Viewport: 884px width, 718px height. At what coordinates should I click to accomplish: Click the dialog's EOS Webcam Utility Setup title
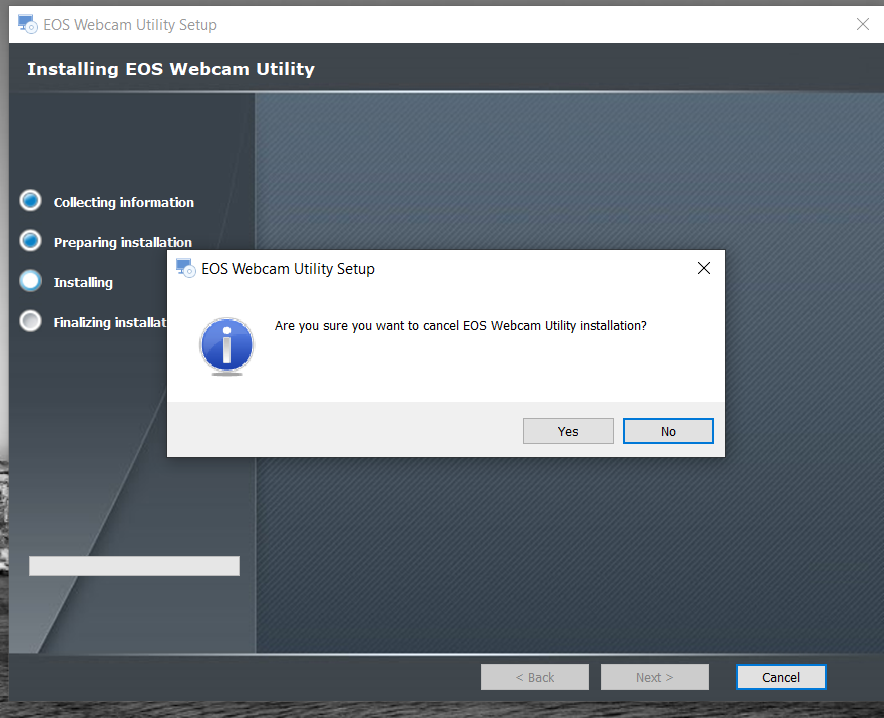(288, 268)
